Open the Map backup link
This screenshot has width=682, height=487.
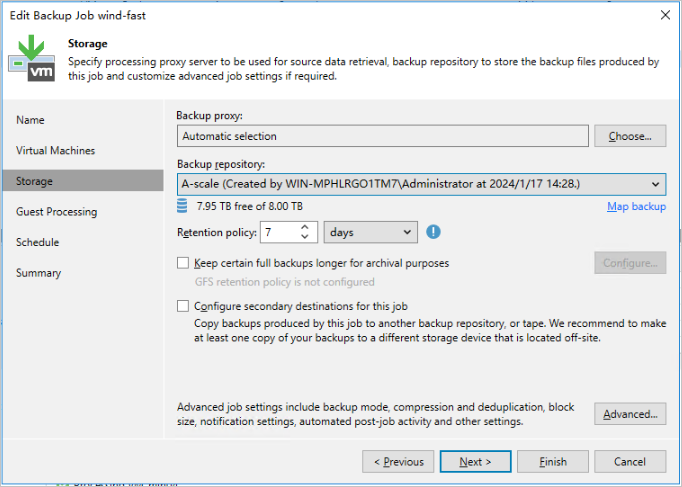[x=636, y=207]
